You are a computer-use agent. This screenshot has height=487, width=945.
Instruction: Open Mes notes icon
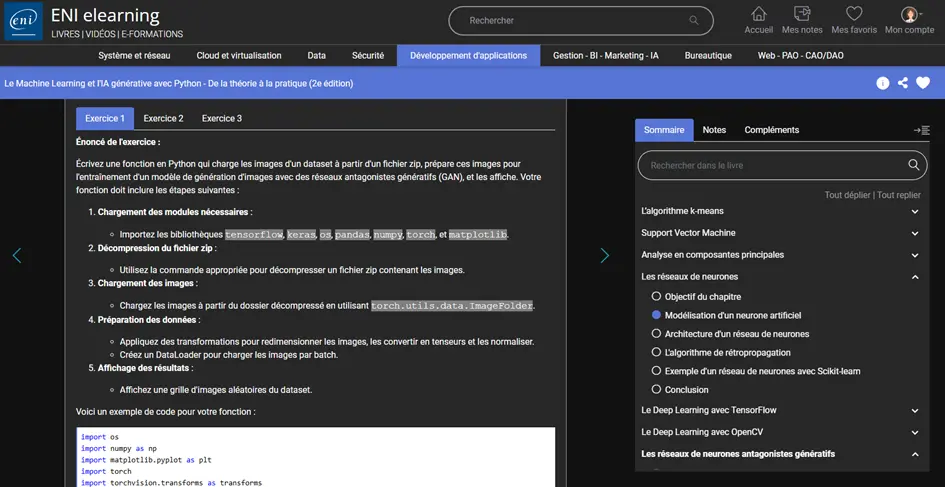(802, 14)
